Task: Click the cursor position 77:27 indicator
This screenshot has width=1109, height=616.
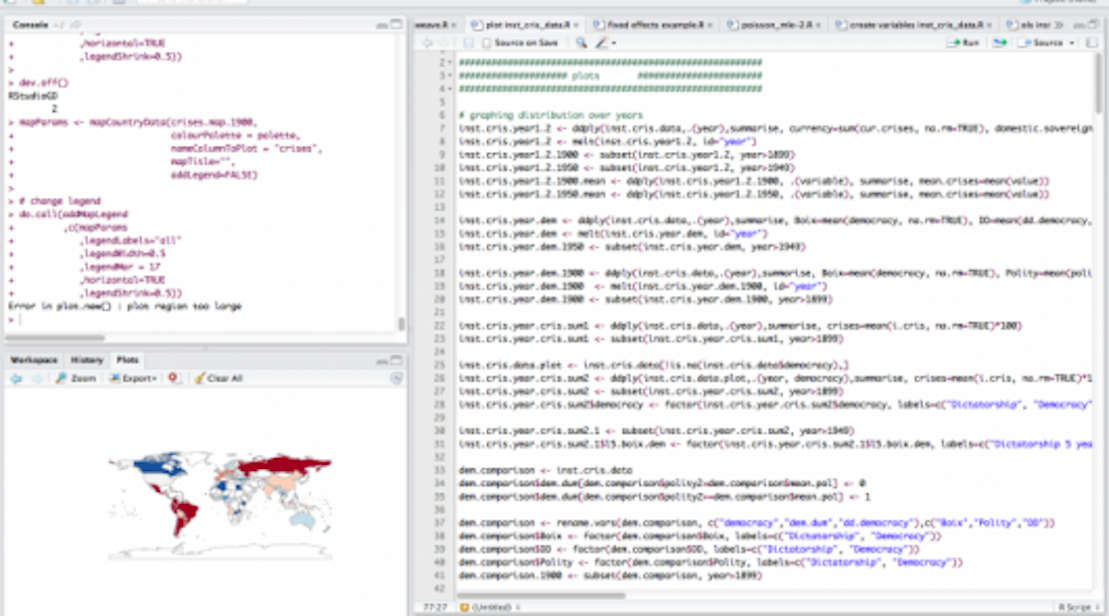Action: 434,607
